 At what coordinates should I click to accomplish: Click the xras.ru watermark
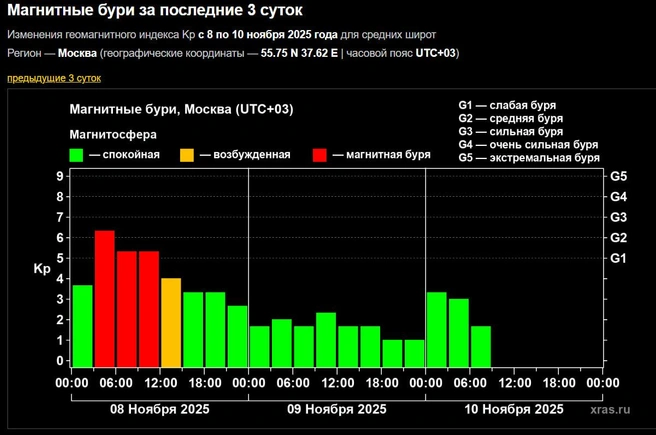610,409
